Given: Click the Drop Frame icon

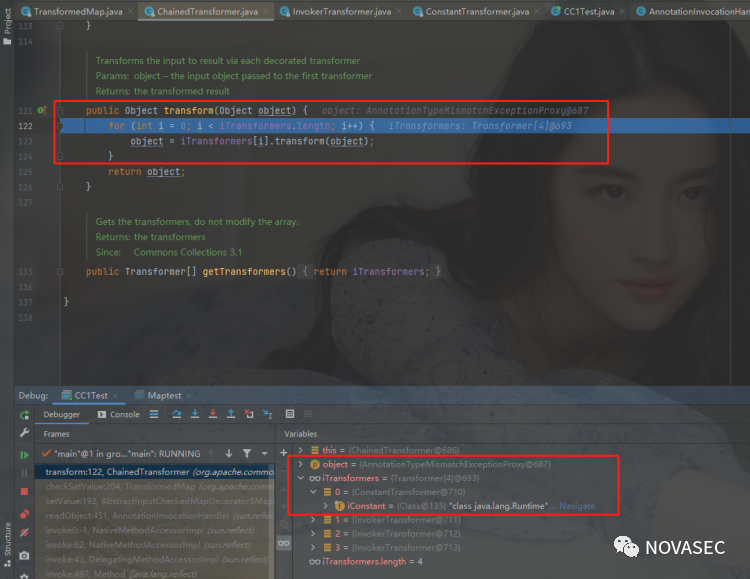Looking at the screenshot, I should point(249,414).
